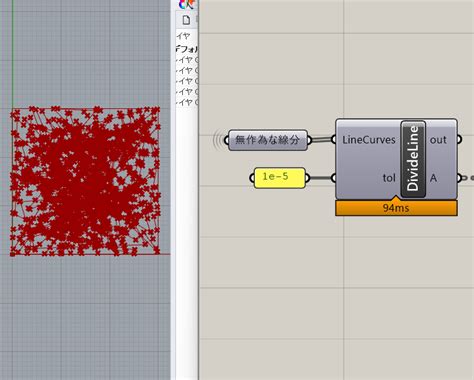Click the tol input of DivideLine
The height and width of the screenshot is (380, 474).
pyautogui.click(x=389, y=178)
